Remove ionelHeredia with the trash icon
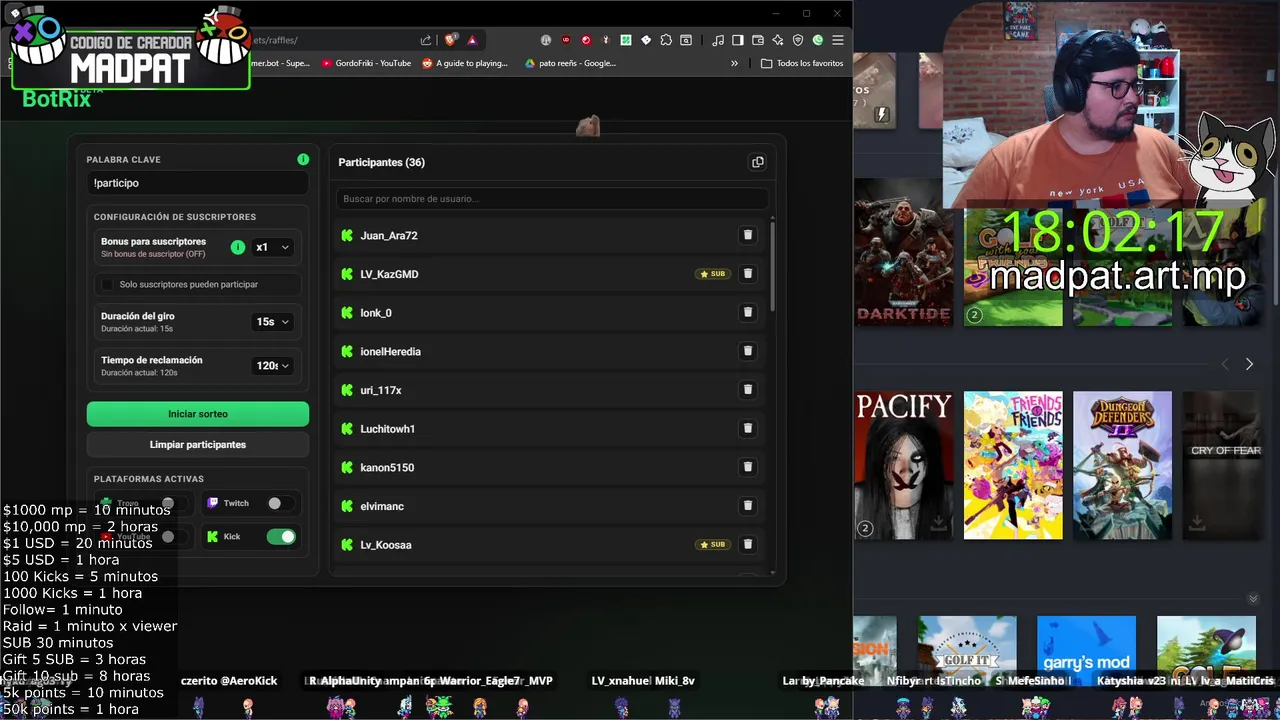 point(747,351)
